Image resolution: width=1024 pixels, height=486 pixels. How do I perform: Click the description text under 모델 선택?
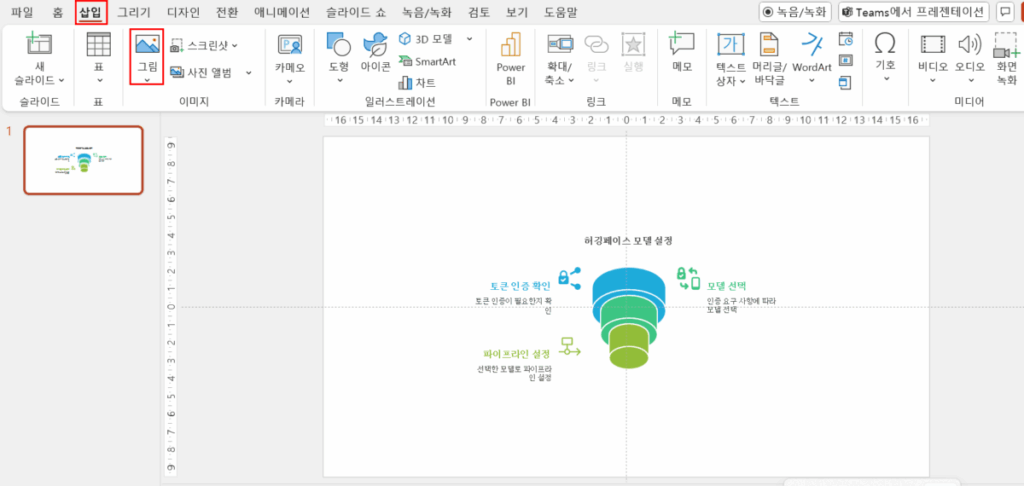[741, 305]
